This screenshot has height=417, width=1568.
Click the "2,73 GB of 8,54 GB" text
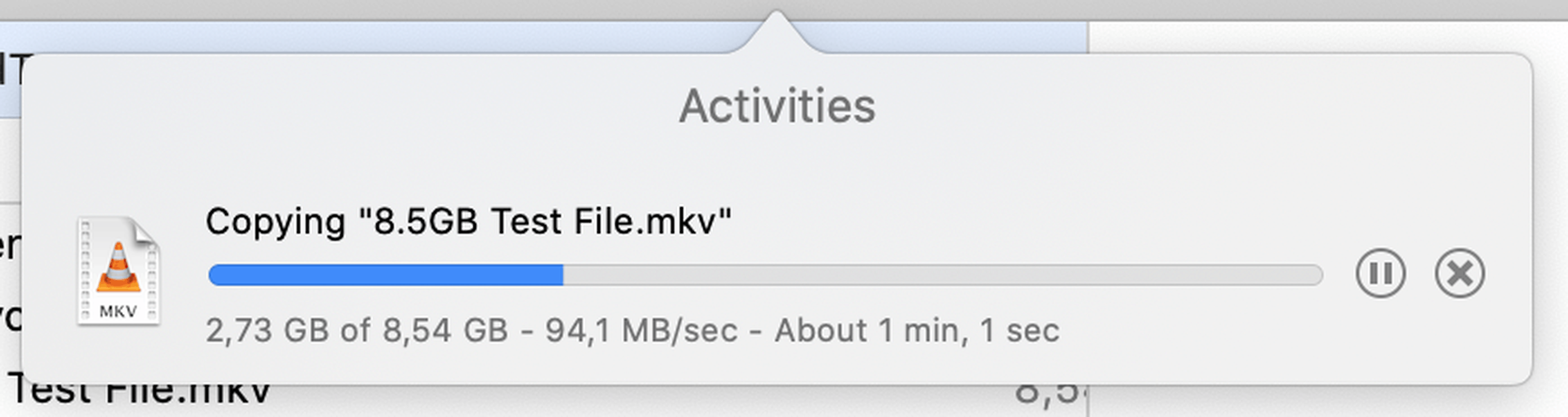pos(357,331)
